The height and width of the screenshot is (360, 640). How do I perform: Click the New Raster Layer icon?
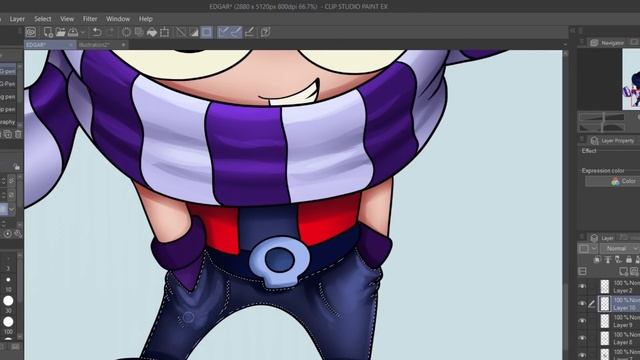pos(623,271)
